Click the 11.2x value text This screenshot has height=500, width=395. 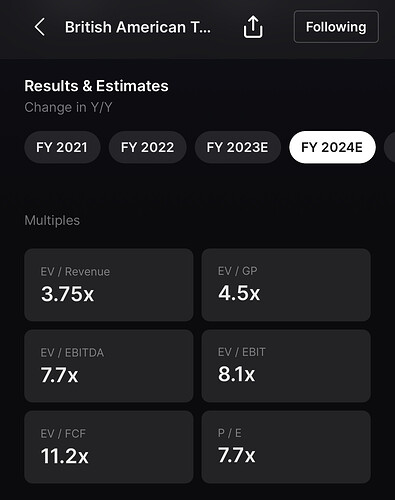coord(65,456)
